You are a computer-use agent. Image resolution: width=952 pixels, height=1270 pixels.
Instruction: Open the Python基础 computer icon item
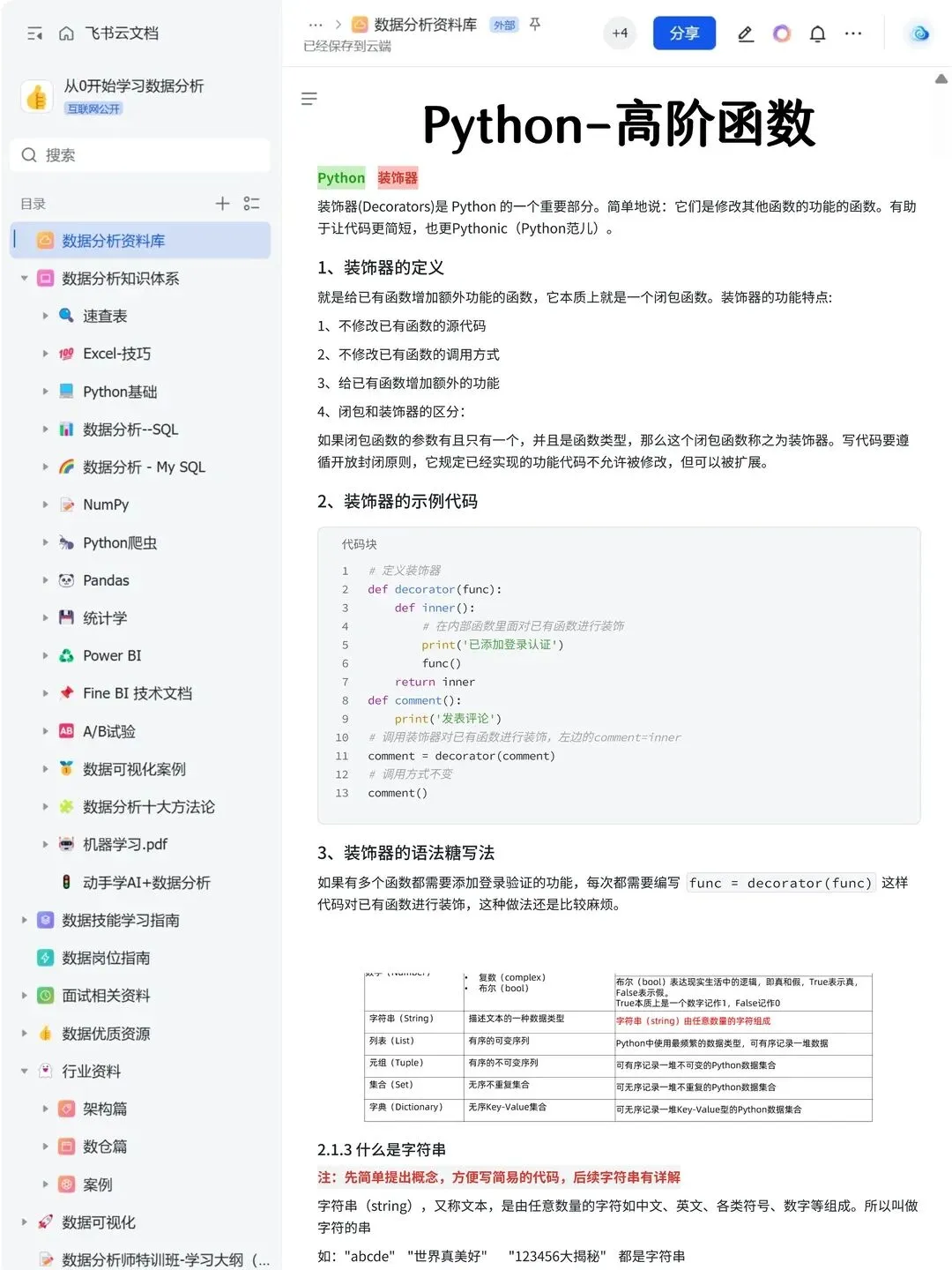[66, 392]
